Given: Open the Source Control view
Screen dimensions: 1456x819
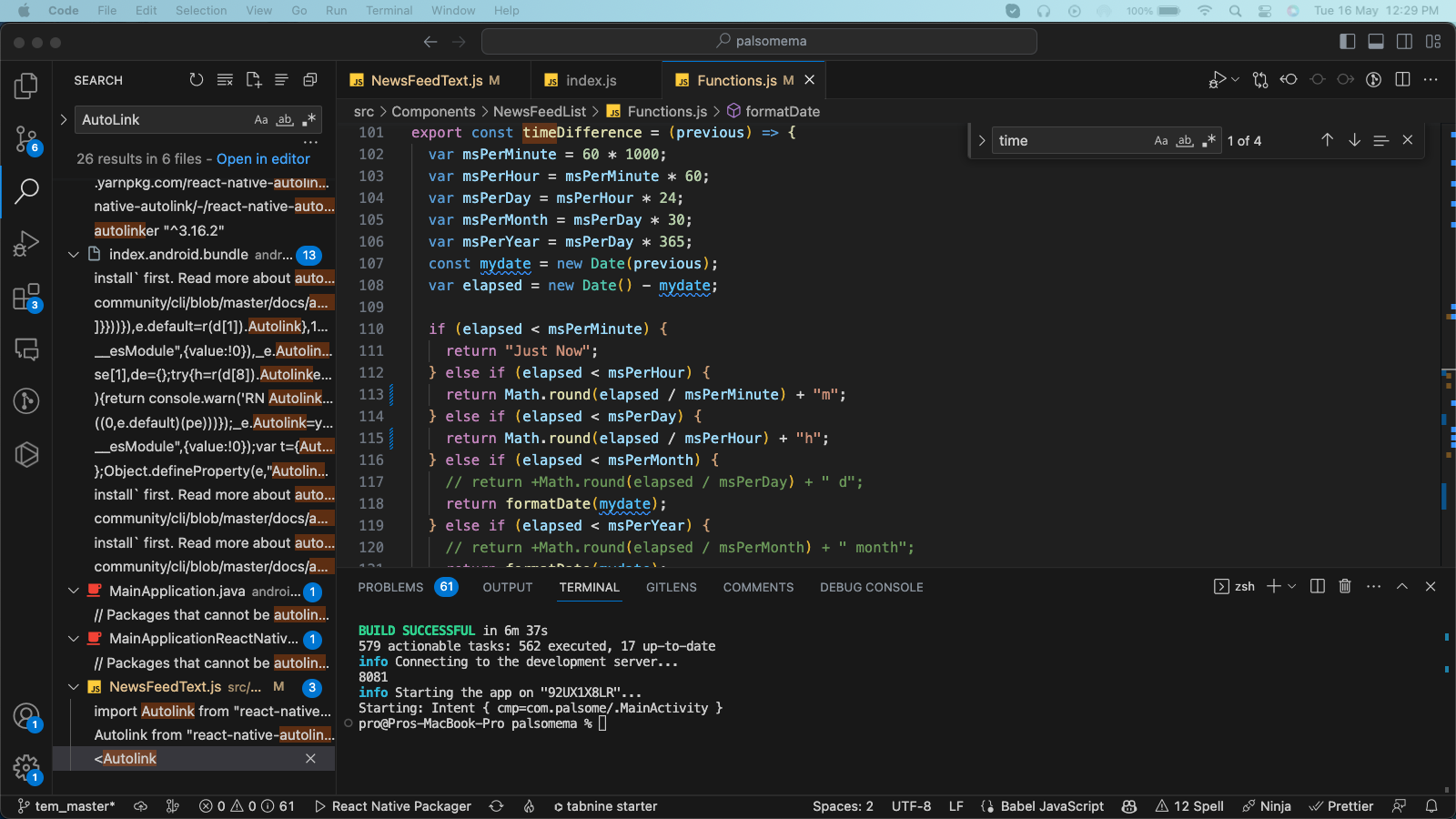Looking at the screenshot, I should tap(26, 139).
